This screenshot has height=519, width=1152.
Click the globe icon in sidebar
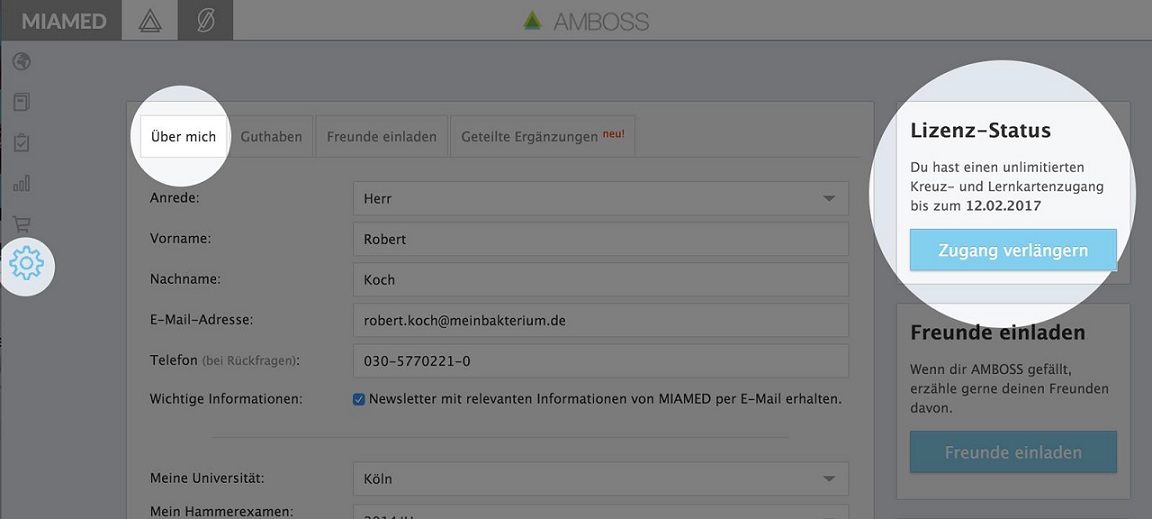[21, 61]
